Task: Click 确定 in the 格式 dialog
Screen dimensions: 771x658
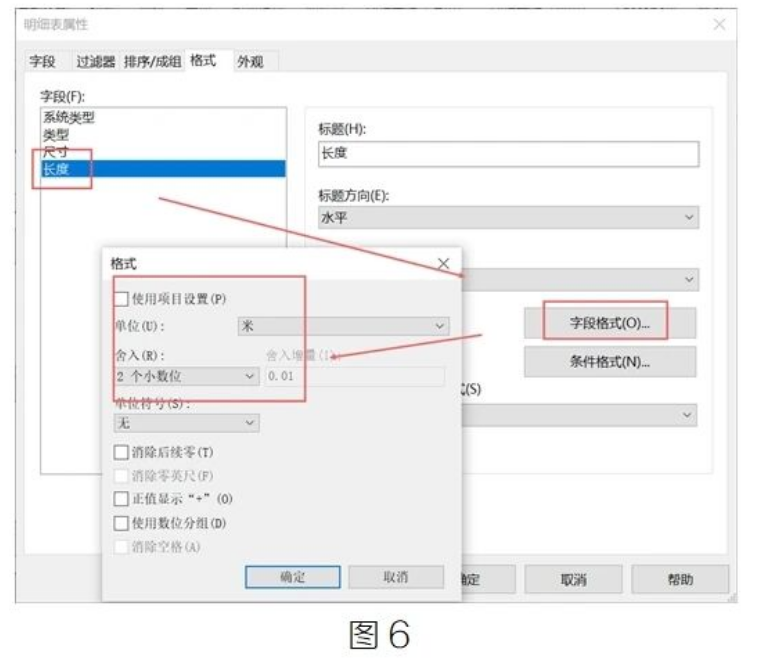Action: pyautogui.click(x=293, y=577)
